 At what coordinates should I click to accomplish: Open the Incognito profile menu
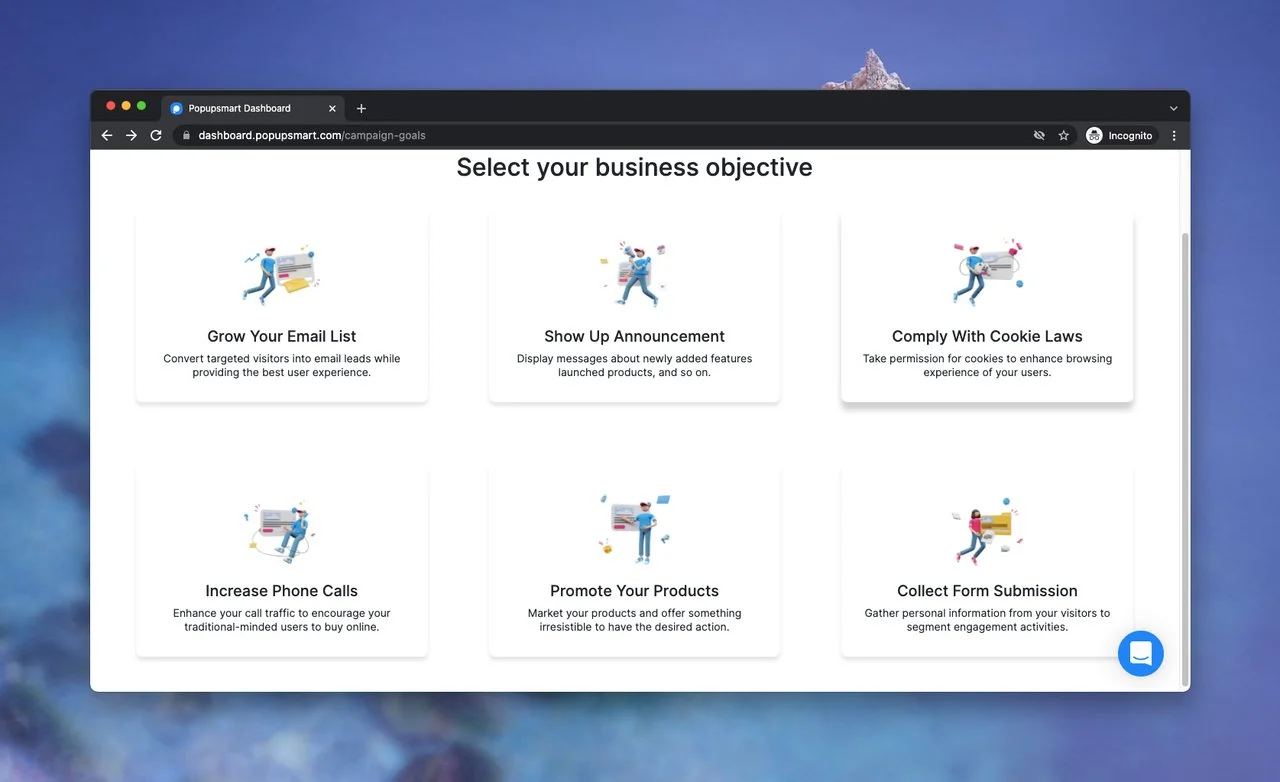tap(1119, 136)
